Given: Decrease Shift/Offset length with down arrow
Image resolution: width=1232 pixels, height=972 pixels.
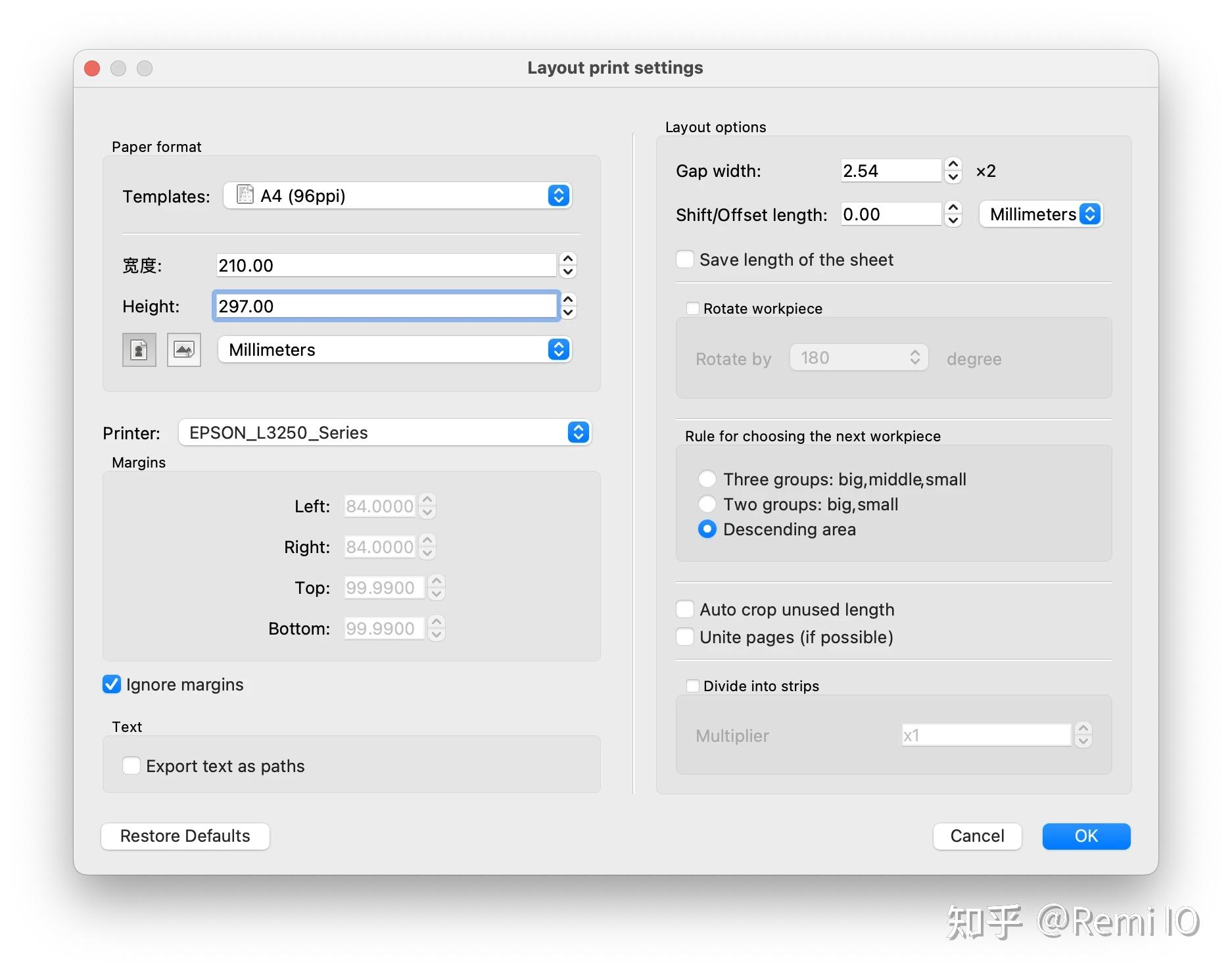Looking at the screenshot, I should pos(953,221).
